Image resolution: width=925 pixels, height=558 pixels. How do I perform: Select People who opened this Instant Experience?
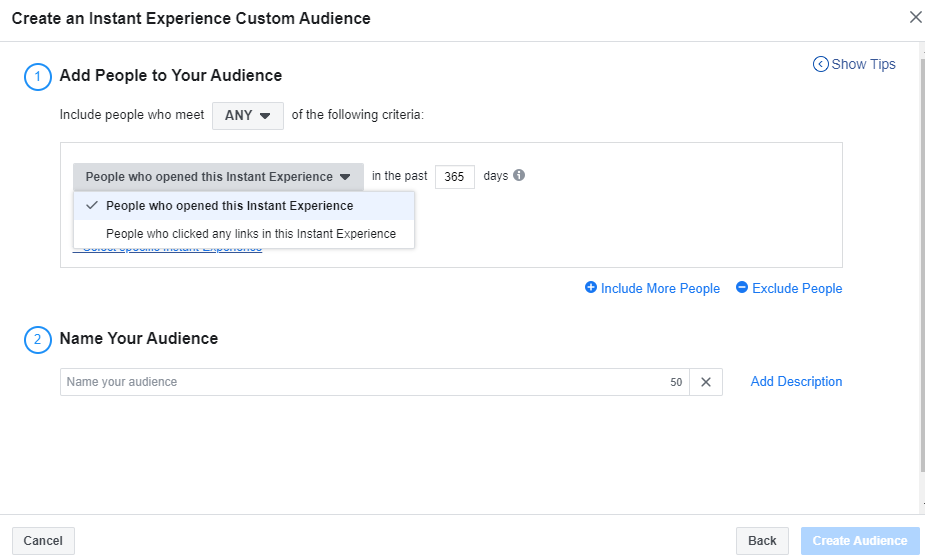[x=229, y=206]
